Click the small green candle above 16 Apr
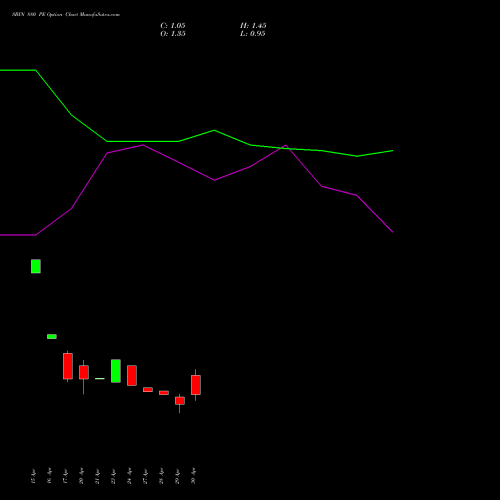The width and height of the screenshot is (500, 500). [52, 336]
